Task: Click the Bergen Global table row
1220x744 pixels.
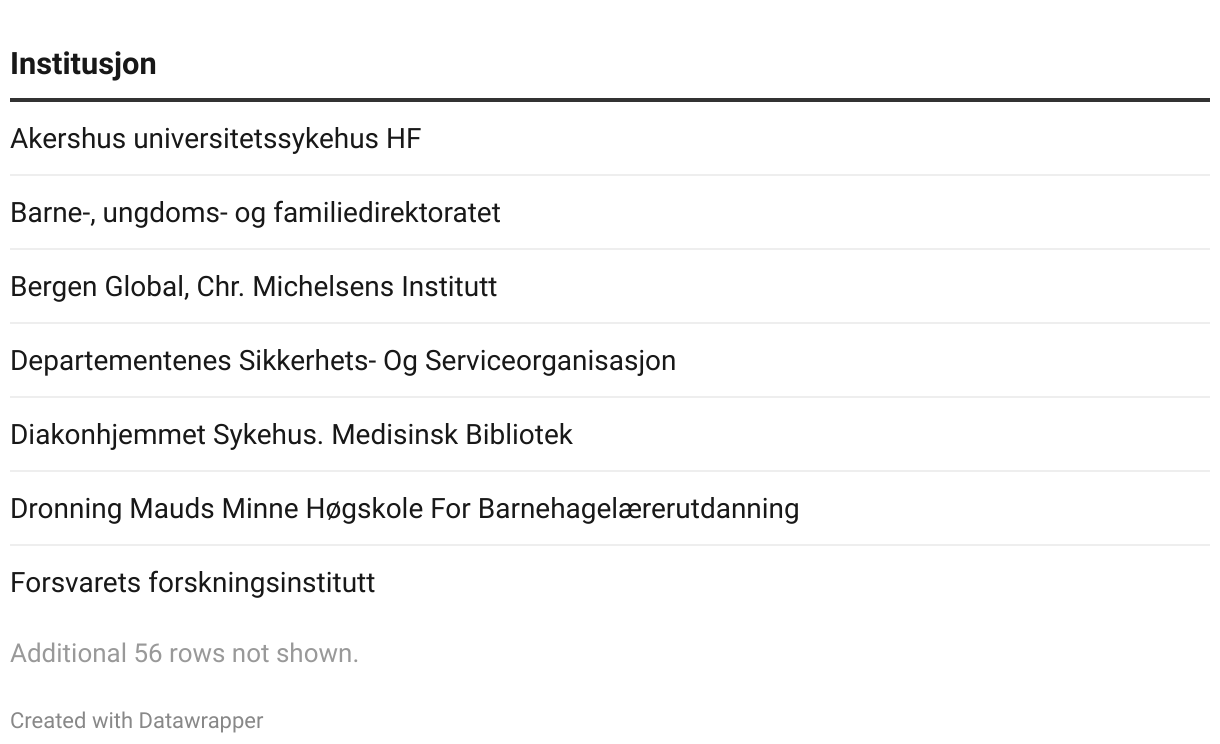Action: point(253,287)
